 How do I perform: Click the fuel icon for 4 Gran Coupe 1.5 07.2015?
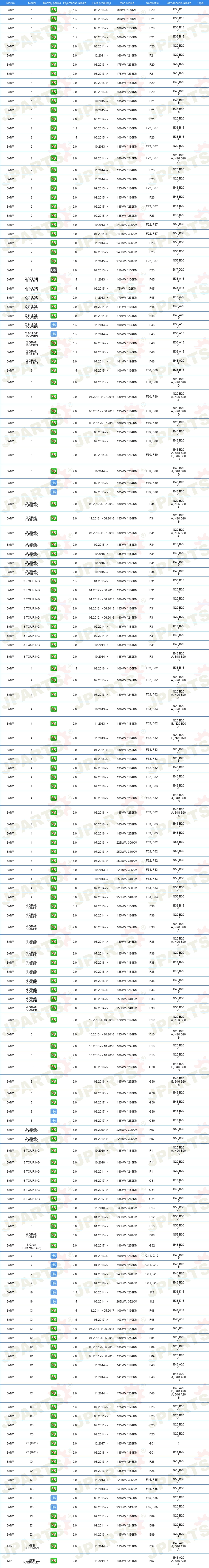(53, 906)
